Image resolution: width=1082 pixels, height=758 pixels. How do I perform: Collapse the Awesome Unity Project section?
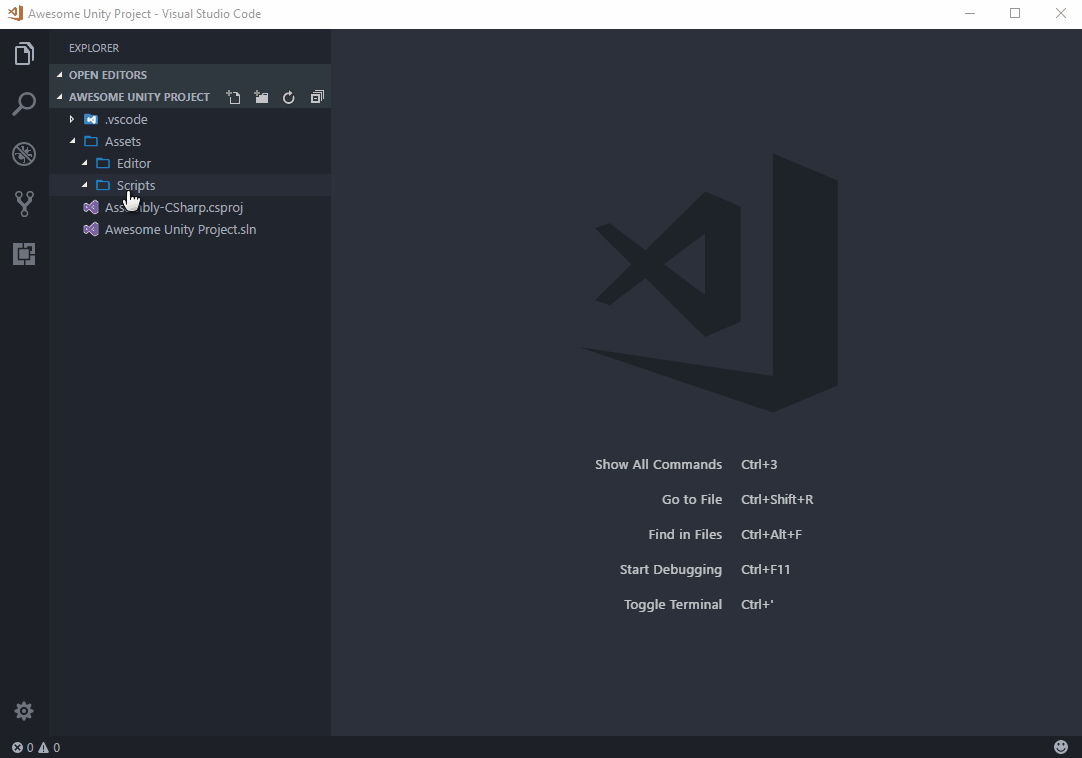(60, 97)
